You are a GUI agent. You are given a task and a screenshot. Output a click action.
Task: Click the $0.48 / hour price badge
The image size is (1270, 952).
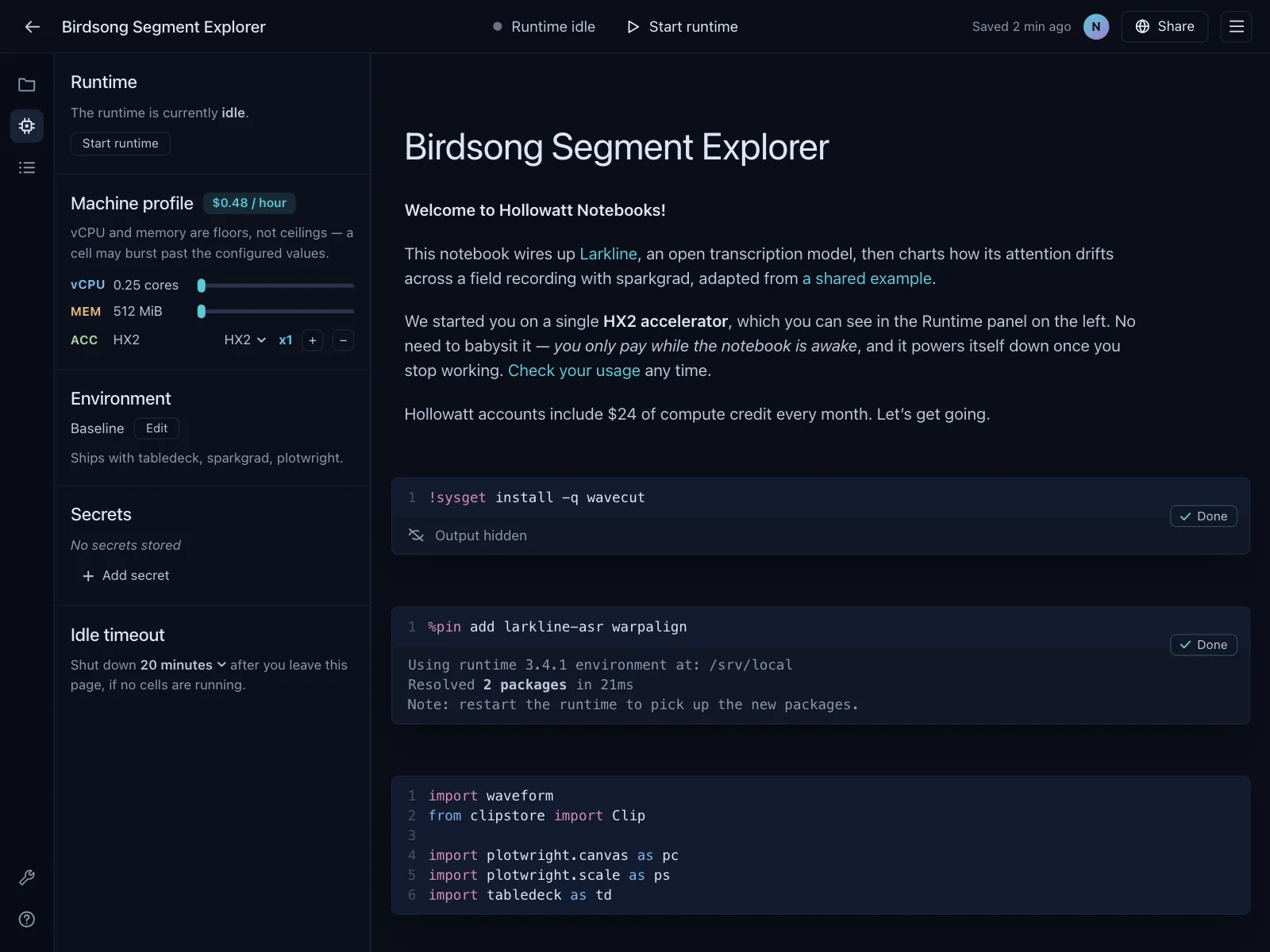249,203
